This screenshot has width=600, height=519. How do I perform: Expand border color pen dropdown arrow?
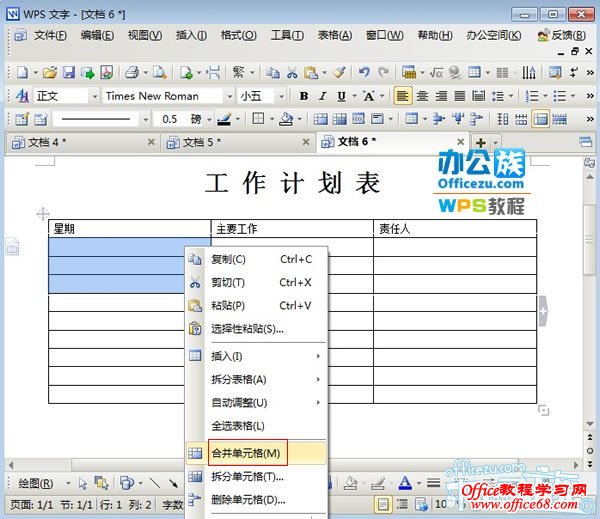pyautogui.click(x=237, y=119)
